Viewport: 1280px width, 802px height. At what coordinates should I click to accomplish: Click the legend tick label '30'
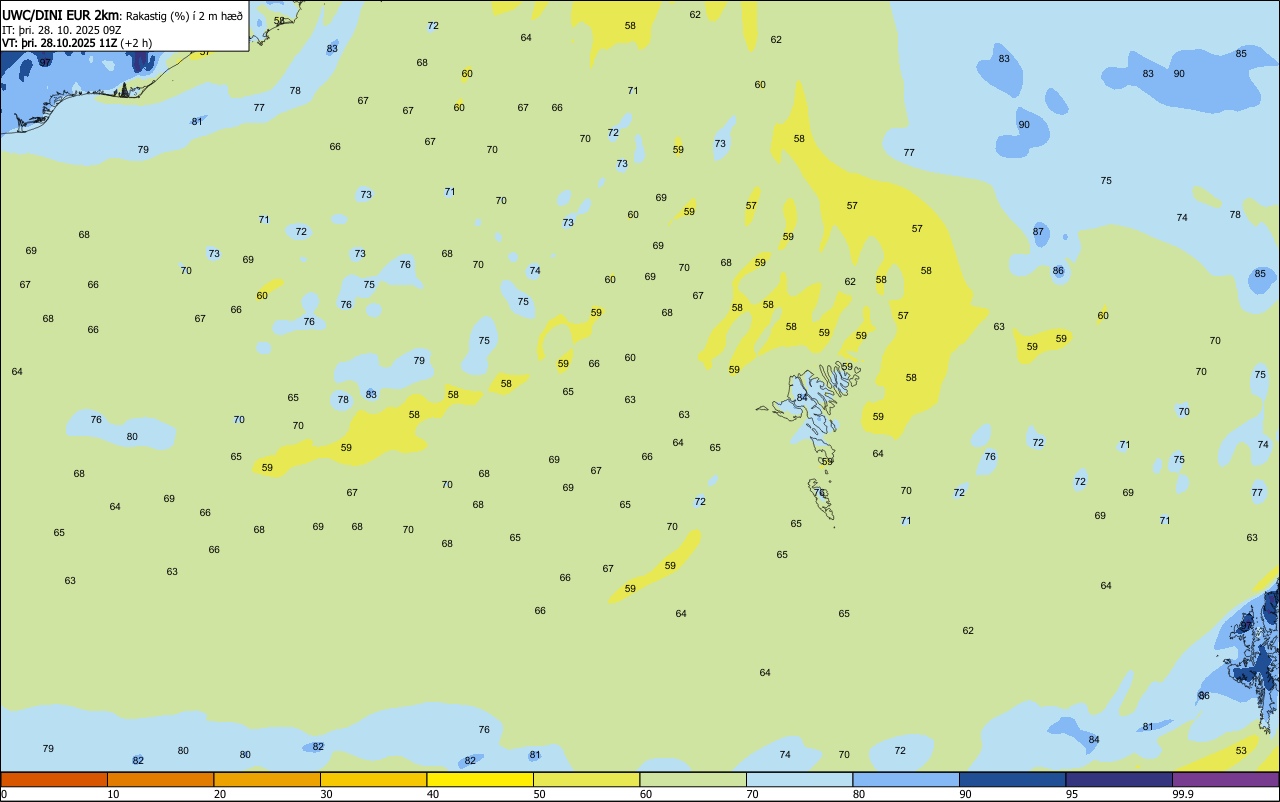click(326, 794)
